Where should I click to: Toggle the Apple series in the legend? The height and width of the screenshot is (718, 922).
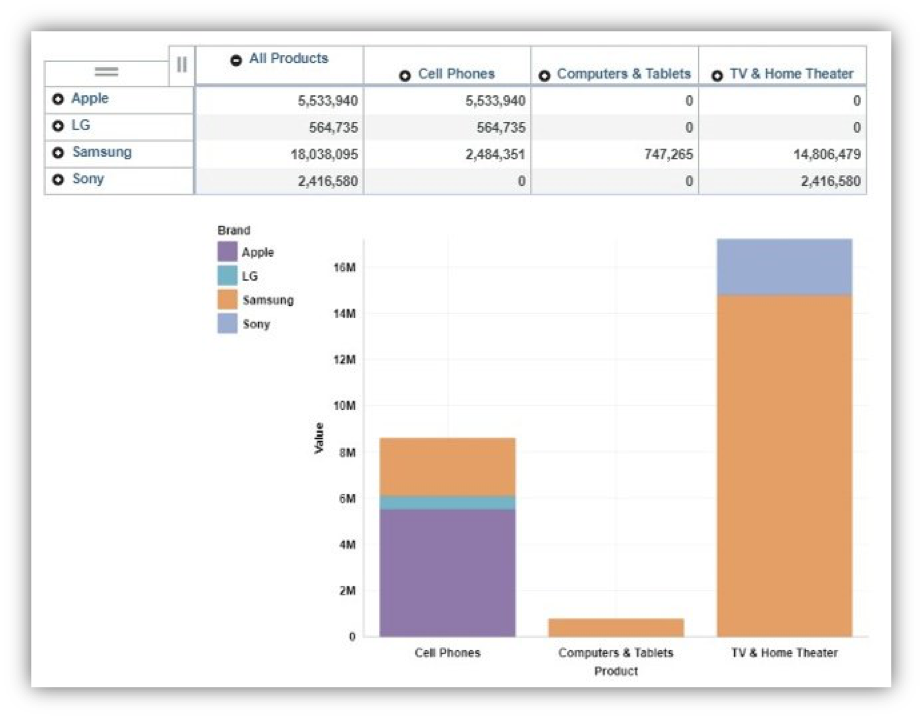(x=256, y=252)
